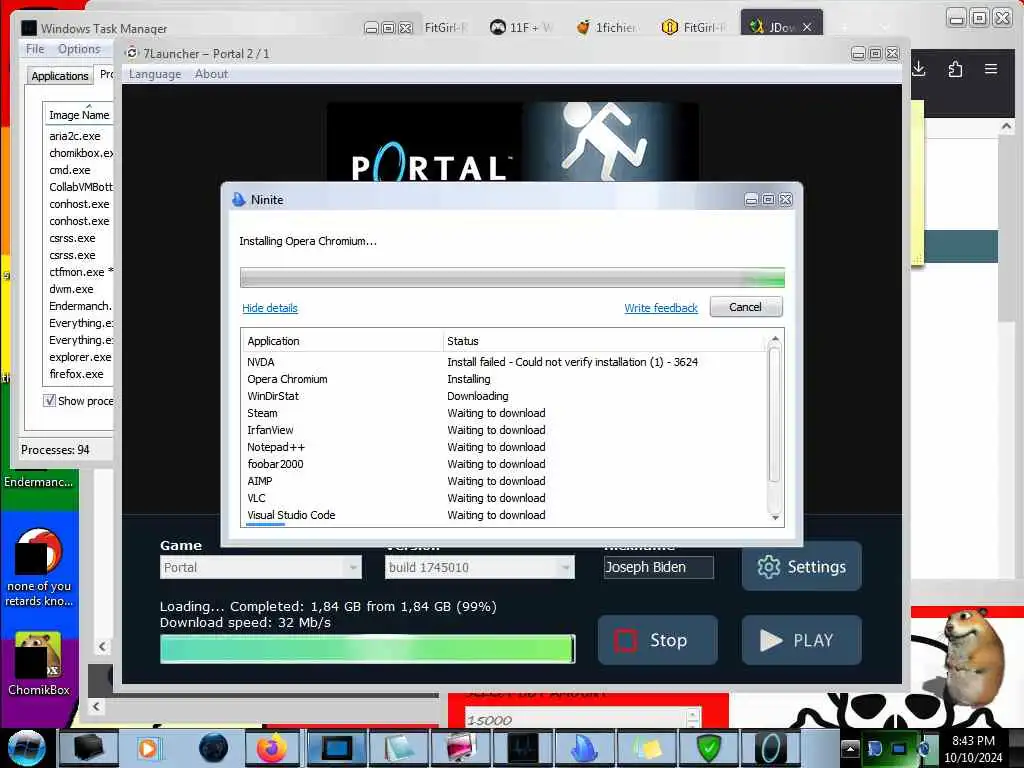Click the Status column header in Ninite

(604, 340)
